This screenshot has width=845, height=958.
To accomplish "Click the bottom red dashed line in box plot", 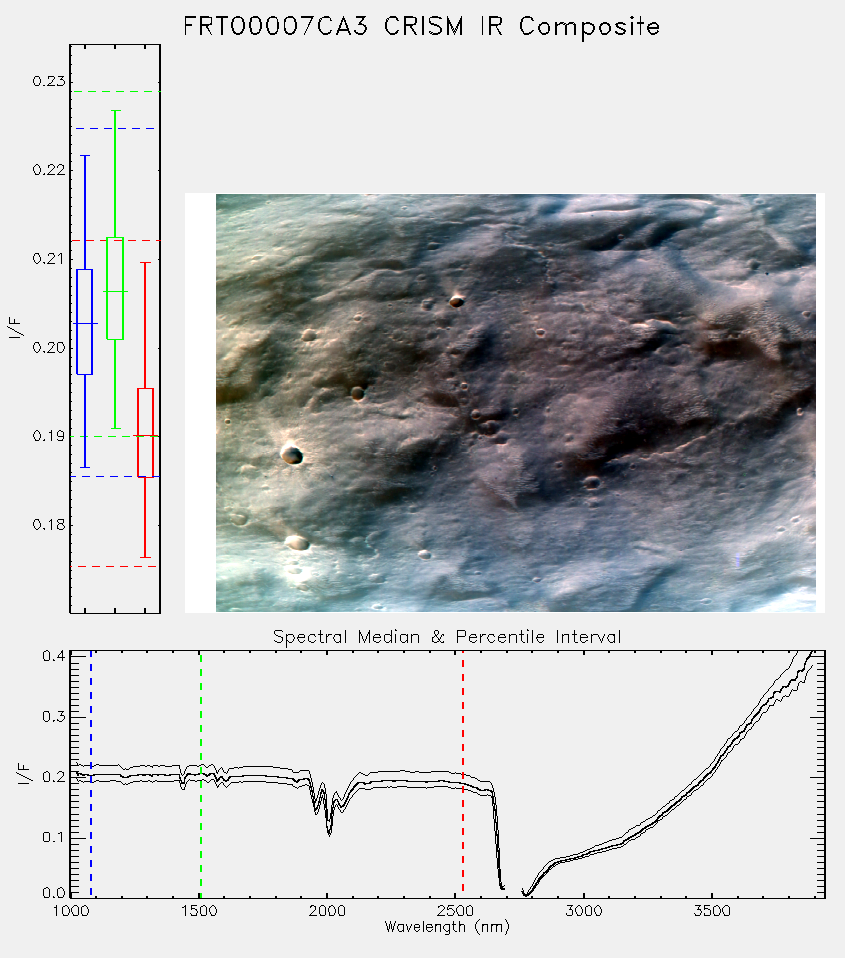I will click(x=114, y=566).
